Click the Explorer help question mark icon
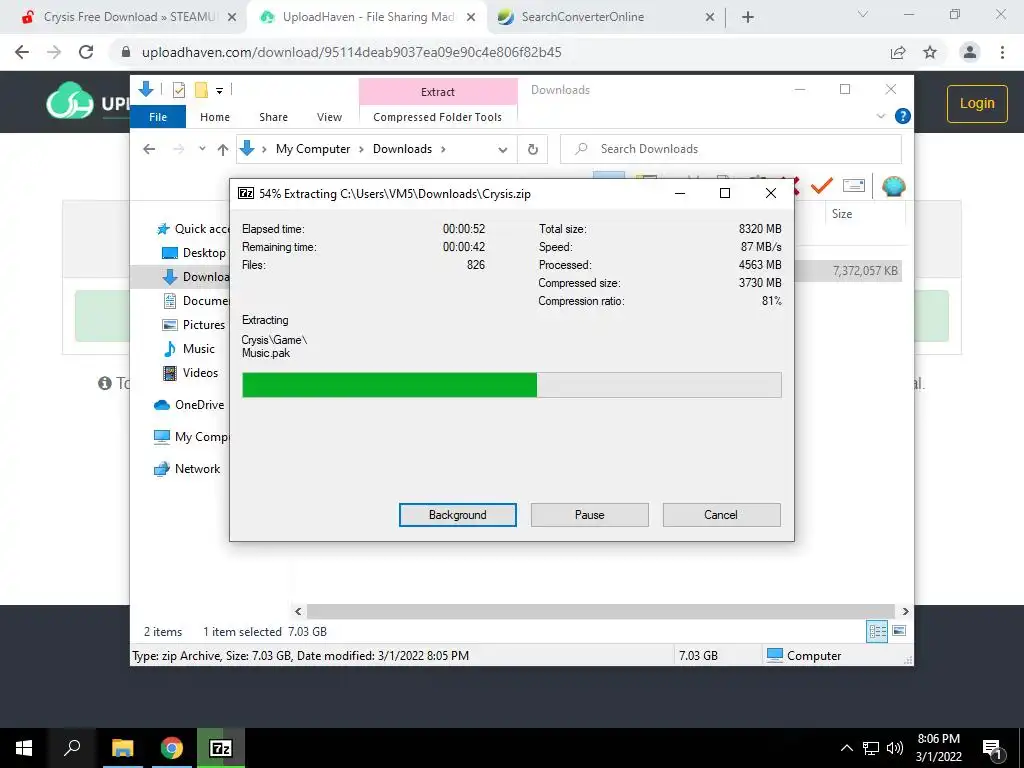The width and height of the screenshot is (1024, 768). [x=903, y=116]
